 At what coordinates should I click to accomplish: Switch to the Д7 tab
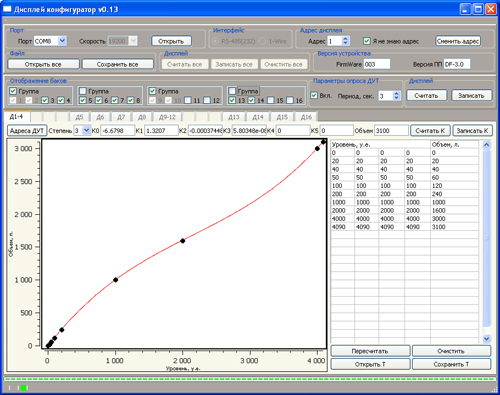tap(121, 117)
